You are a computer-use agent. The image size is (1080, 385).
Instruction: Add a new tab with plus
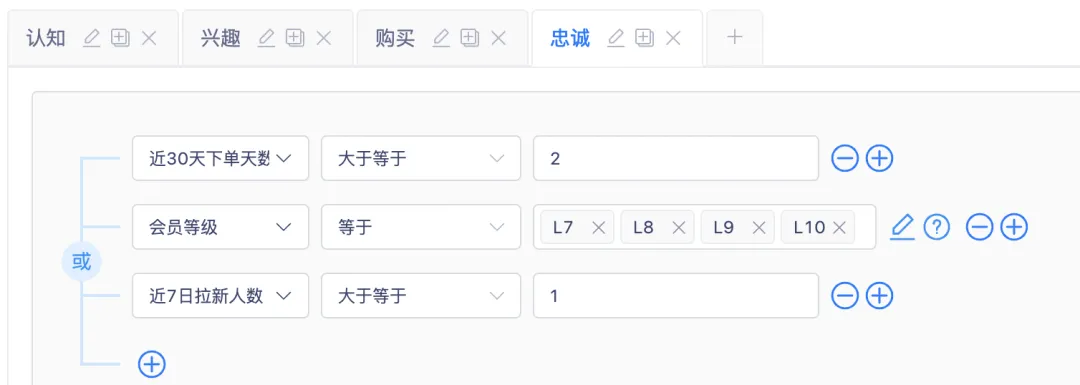tap(735, 37)
